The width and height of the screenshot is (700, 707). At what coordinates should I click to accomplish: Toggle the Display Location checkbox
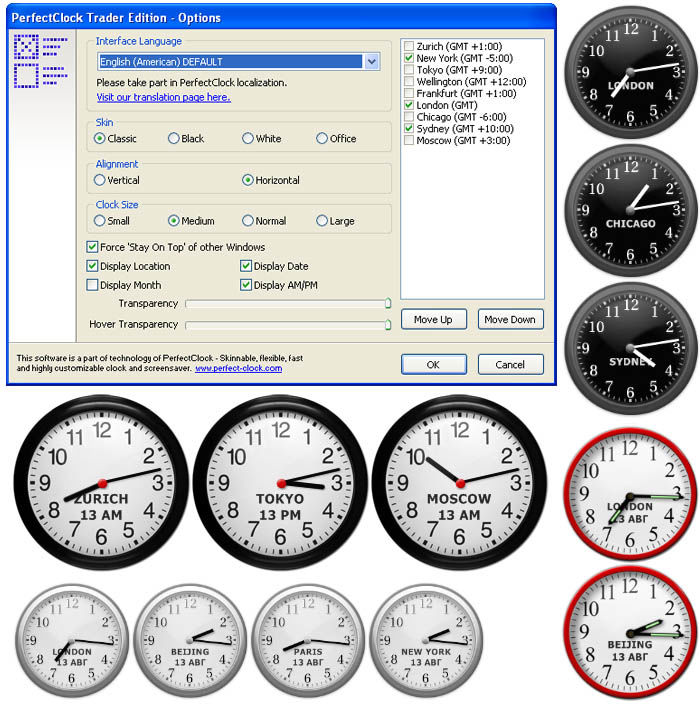[x=92, y=266]
